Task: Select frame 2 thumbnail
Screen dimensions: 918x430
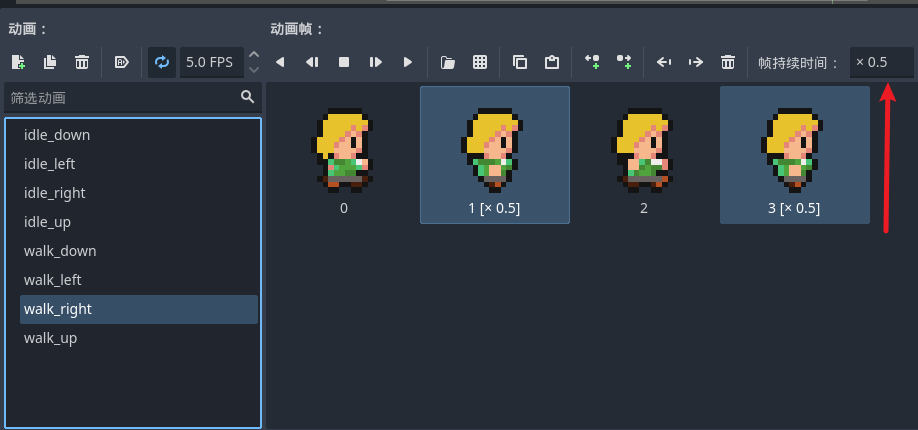Action: (644, 155)
